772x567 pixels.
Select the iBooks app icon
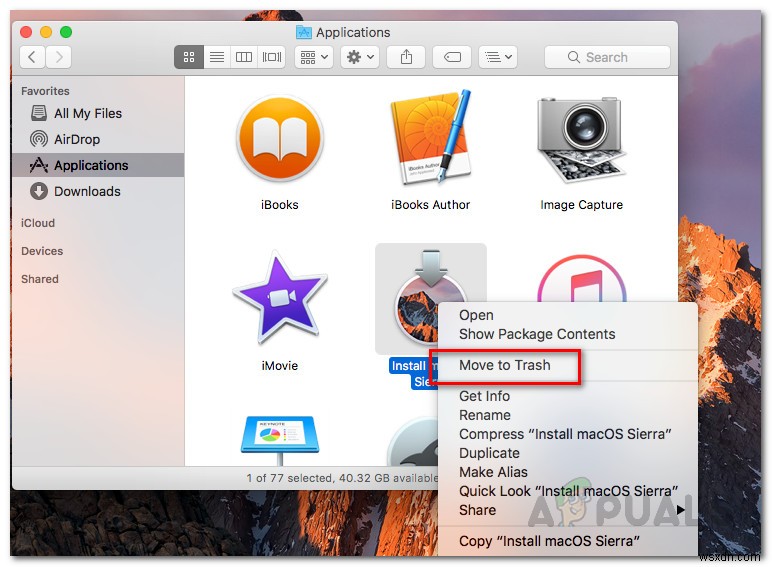pyautogui.click(x=280, y=139)
